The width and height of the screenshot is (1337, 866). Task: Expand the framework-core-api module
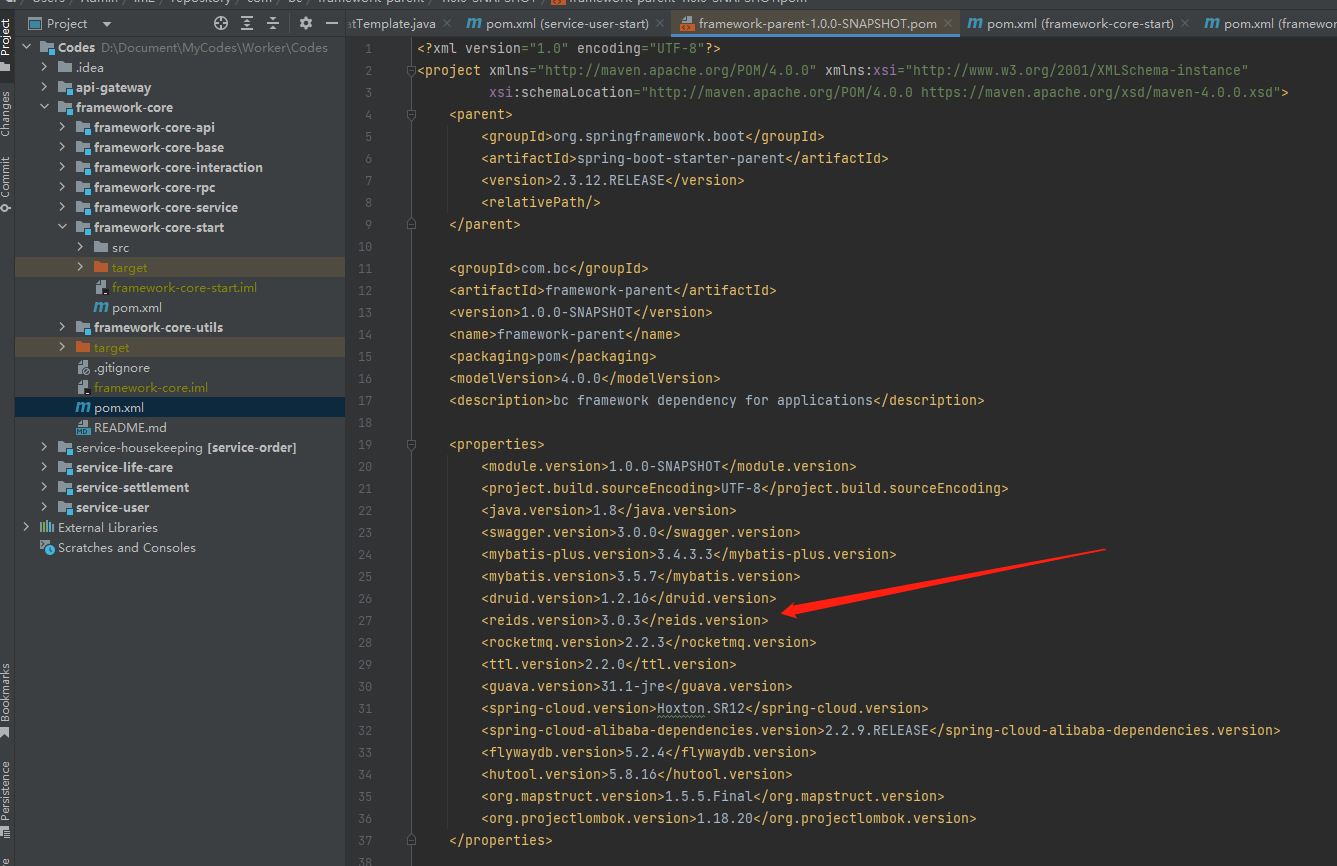63,127
